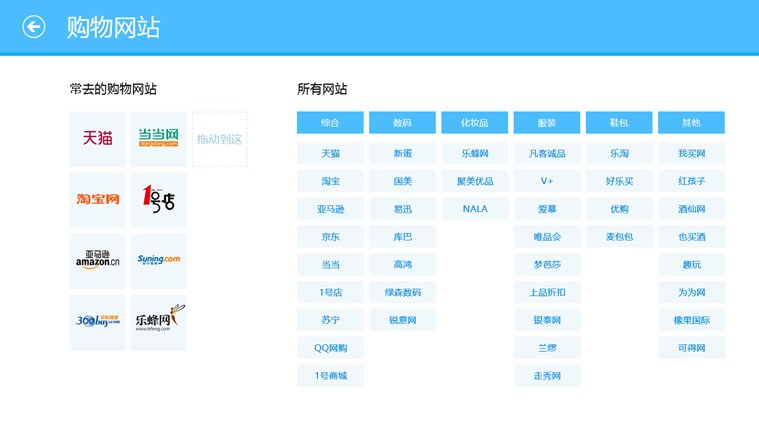Open 也买酒 site button
The height and width of the screenshot is (427, 759).
[x=691, y=237]
